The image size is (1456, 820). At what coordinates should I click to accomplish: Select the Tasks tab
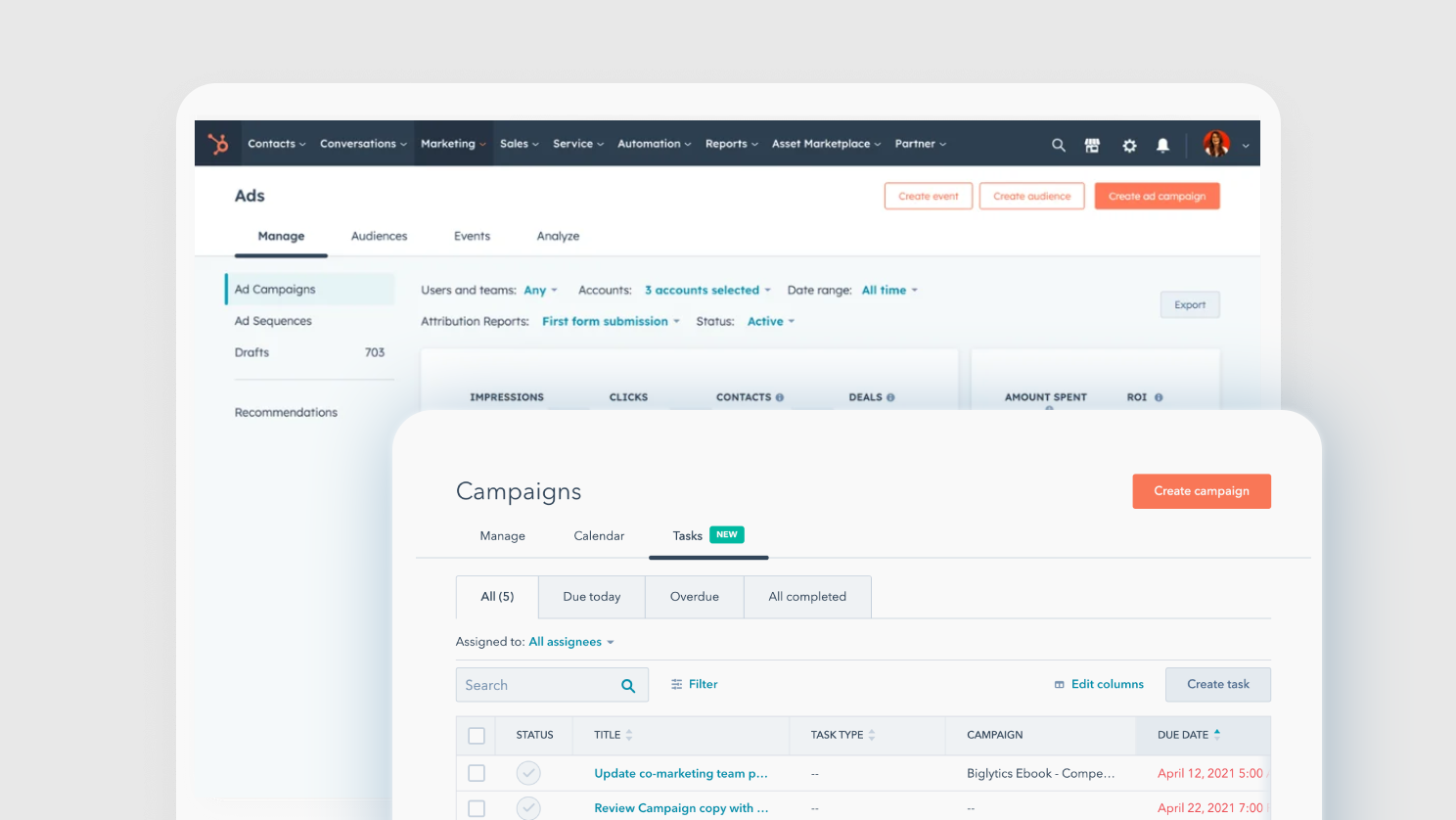[708, 536]
